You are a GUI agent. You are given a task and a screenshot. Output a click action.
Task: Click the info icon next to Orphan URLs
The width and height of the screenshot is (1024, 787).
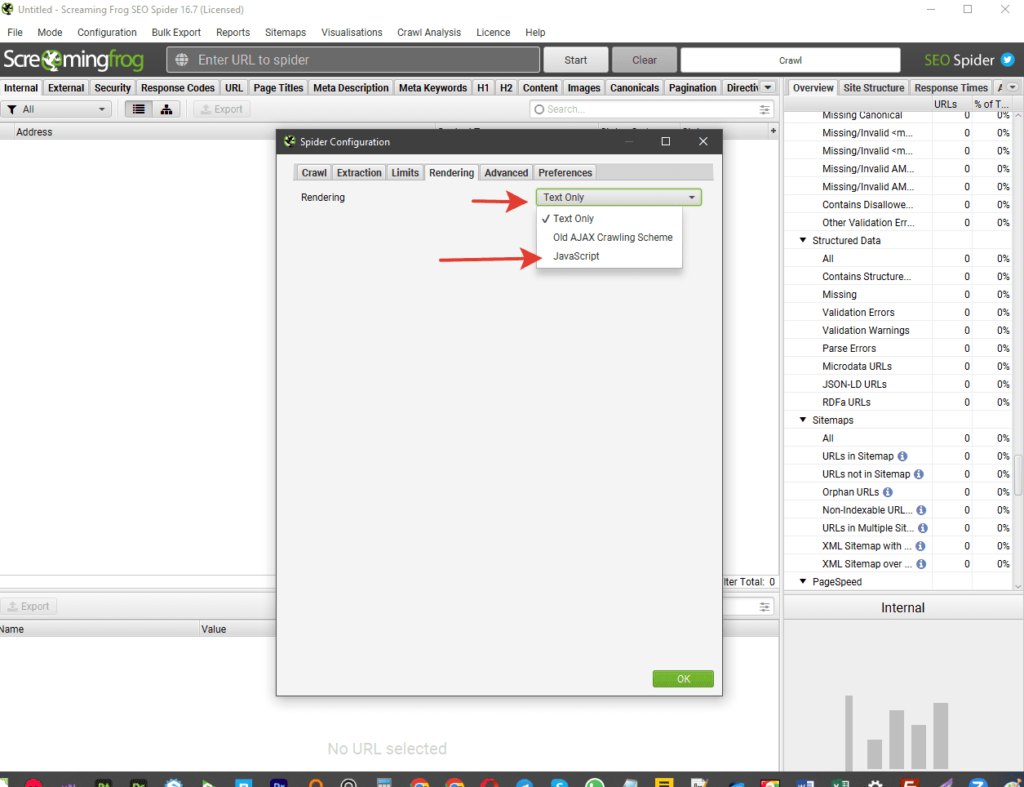click(888, 492)
